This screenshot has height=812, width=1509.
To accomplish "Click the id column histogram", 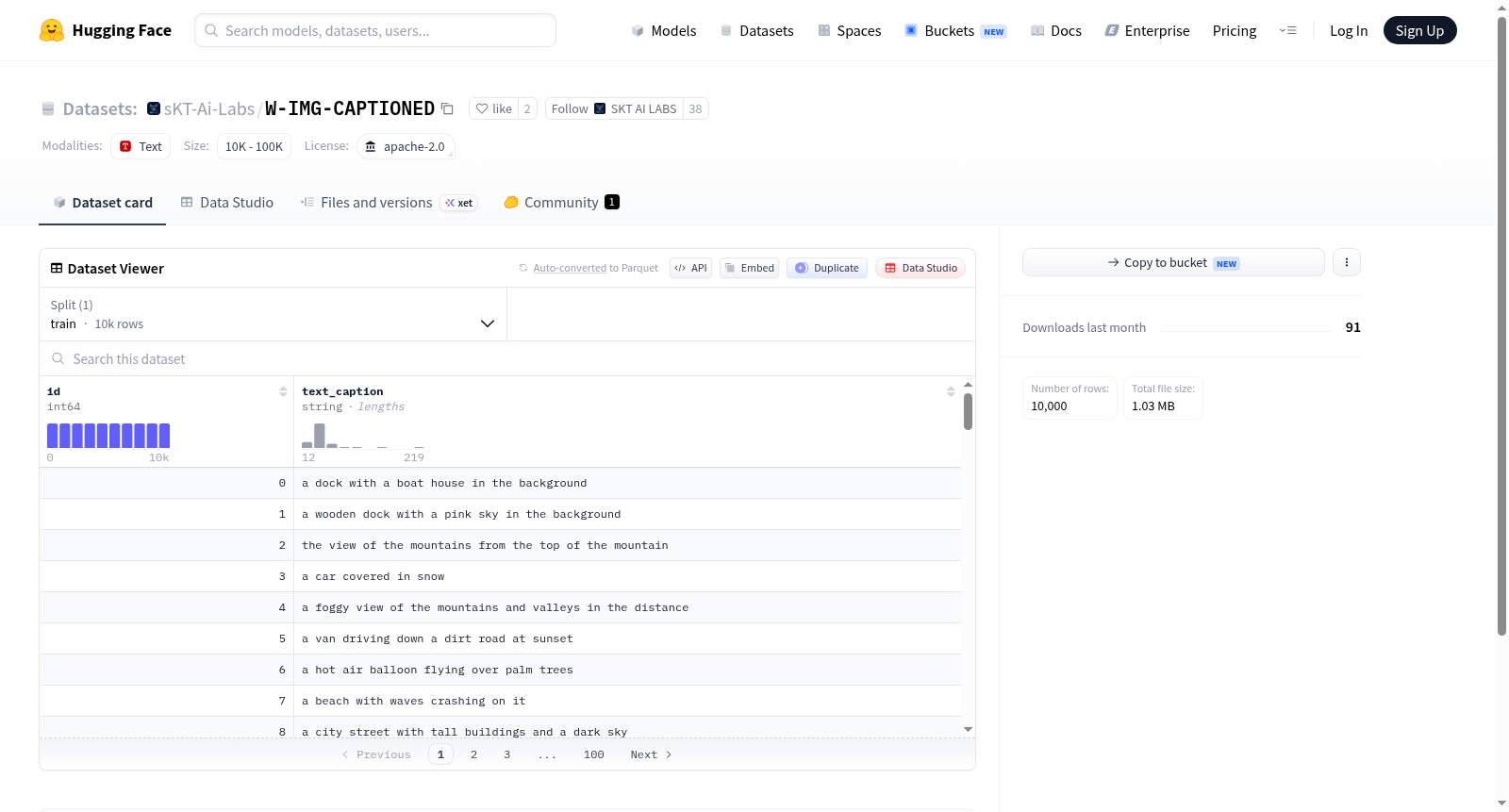I will click(108, 436).
